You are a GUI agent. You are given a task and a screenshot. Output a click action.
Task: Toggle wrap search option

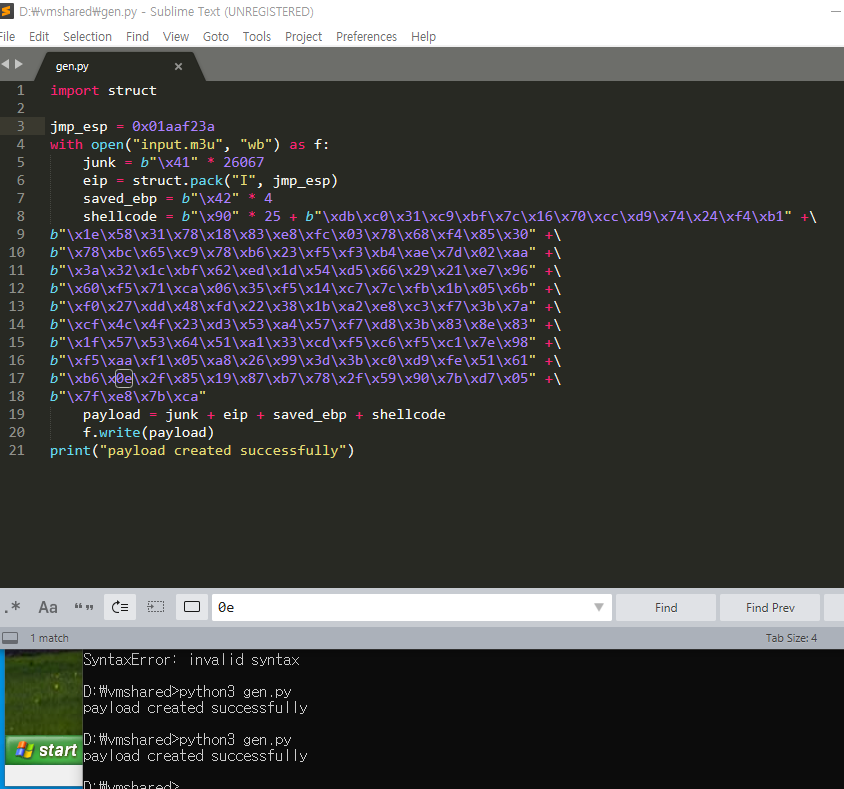(x=120, y=607)
